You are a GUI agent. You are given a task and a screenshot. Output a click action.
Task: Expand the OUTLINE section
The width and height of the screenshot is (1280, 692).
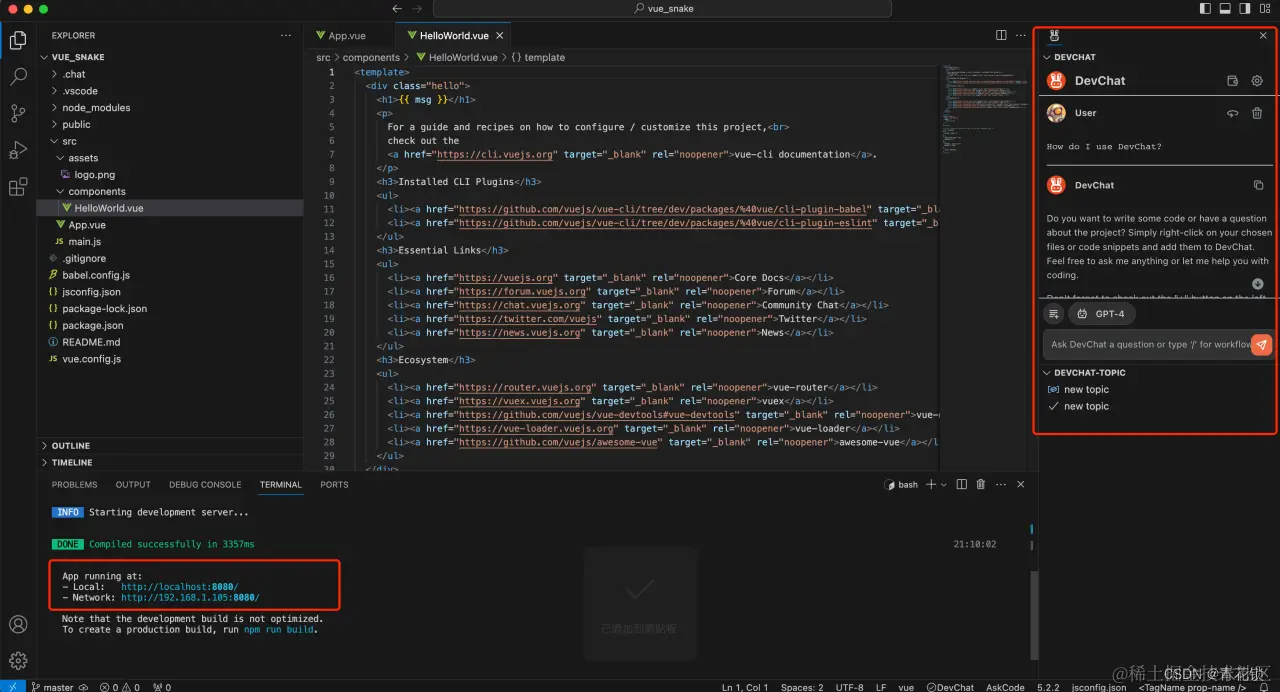click(x=170, y=446)
